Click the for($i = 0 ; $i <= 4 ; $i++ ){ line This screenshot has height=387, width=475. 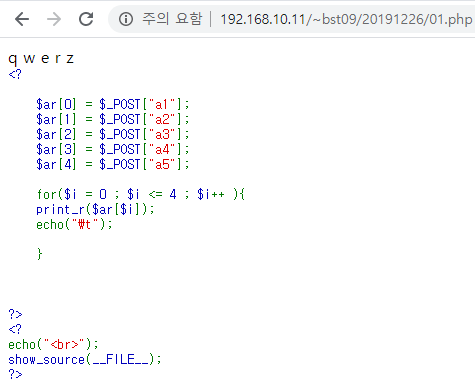point(141,194)
